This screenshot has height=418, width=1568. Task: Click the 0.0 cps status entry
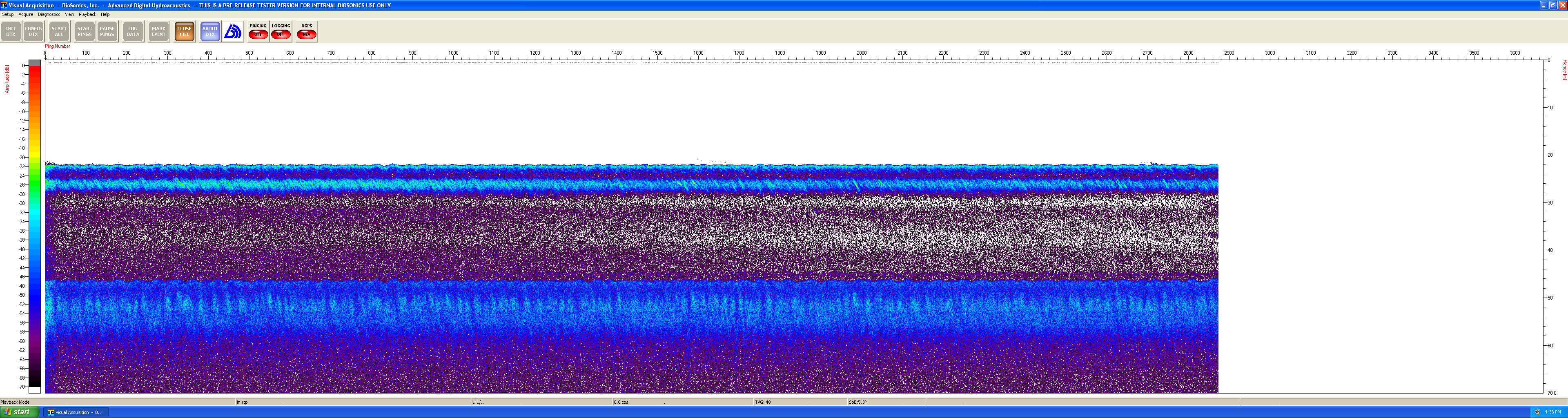pos(621,402)
